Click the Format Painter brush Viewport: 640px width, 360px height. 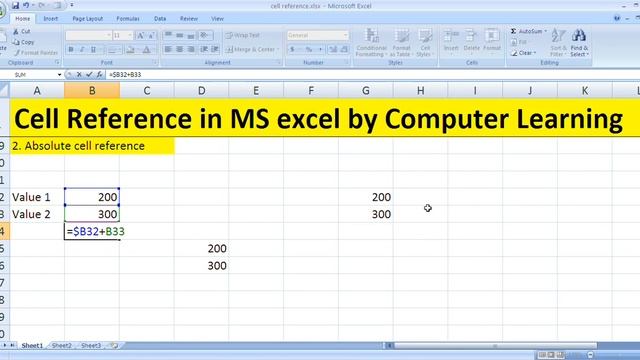click(17, 53)
